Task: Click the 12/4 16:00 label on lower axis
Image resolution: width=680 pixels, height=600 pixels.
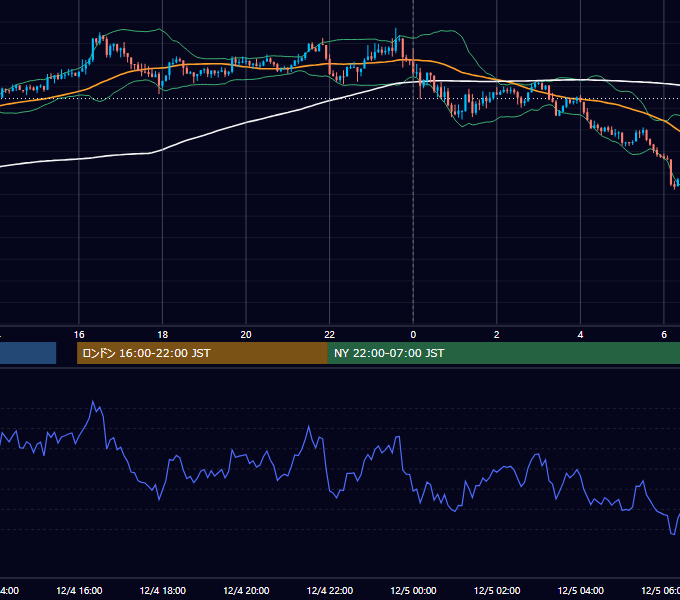Action: coord(79,590)
